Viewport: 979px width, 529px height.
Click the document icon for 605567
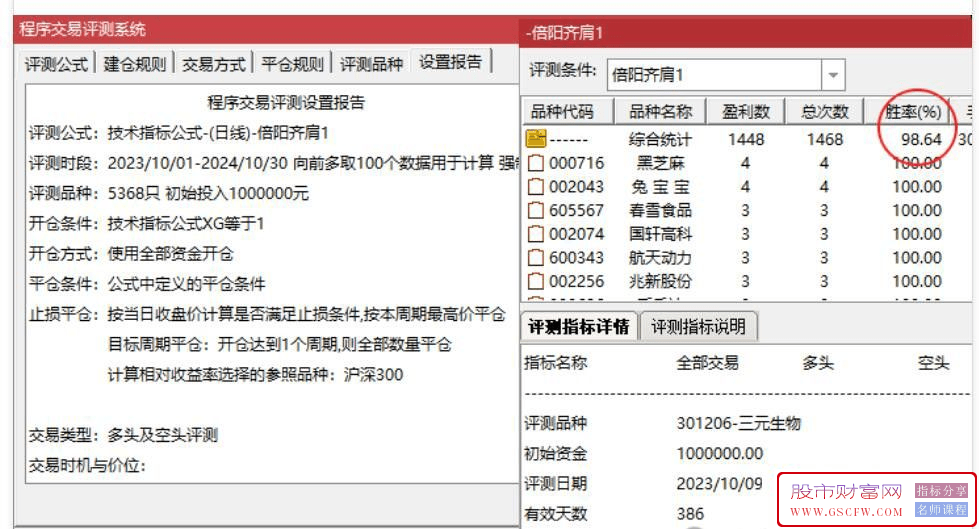[536, 210]
